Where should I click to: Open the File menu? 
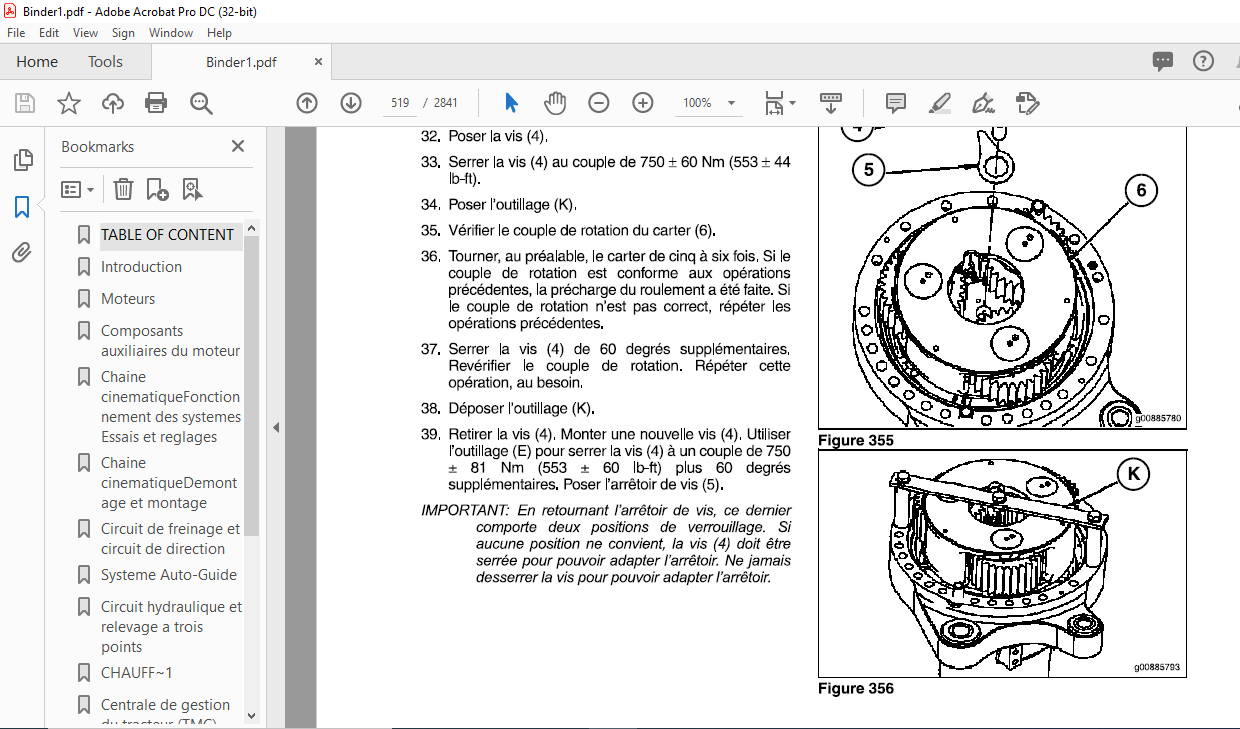[x=16, y=33]
